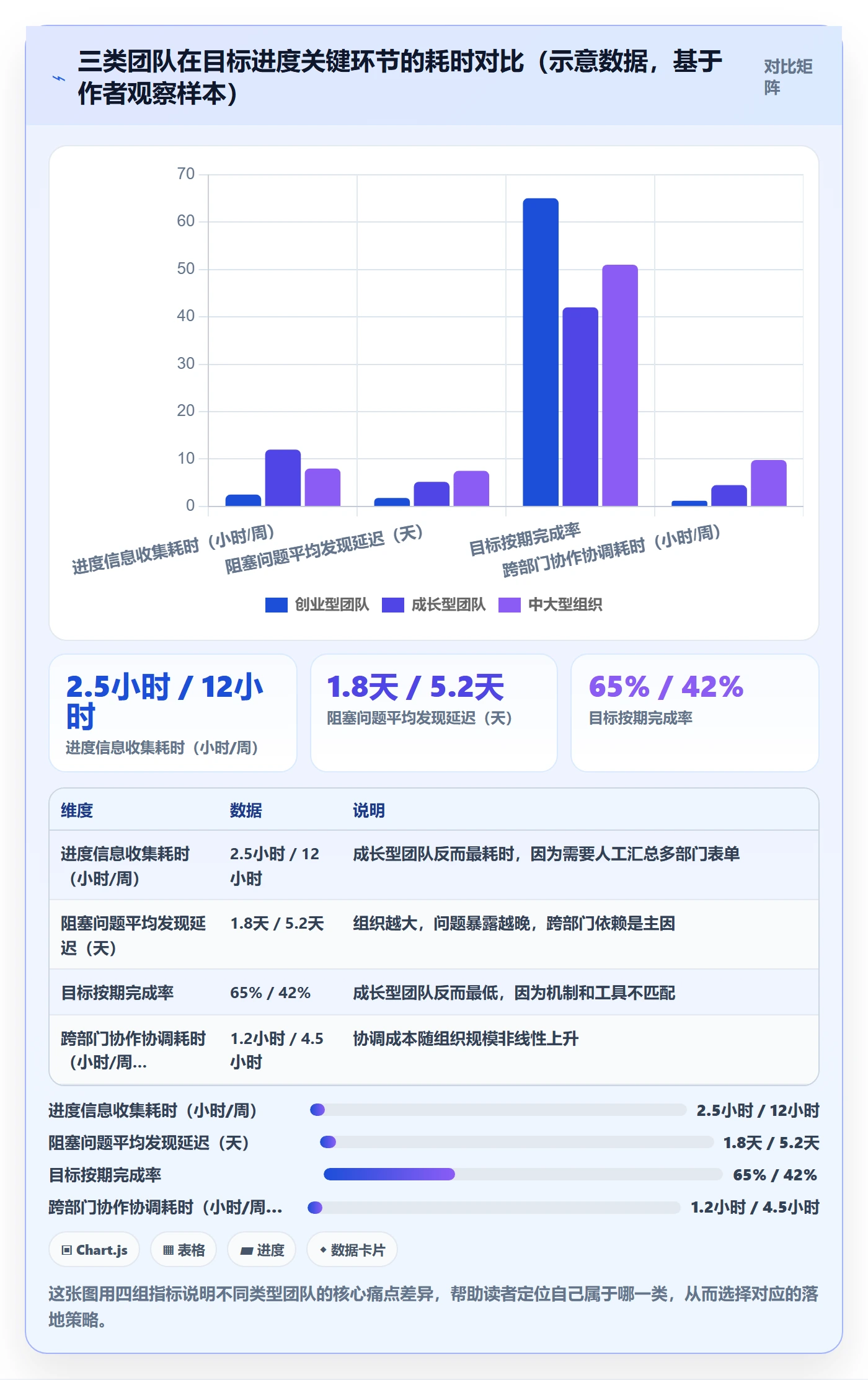Image resolution: width=868 pixels, height=1380 pixels.
Task: Toggle the 成长型团队 legend color box
Action: (x=393, y=604)
